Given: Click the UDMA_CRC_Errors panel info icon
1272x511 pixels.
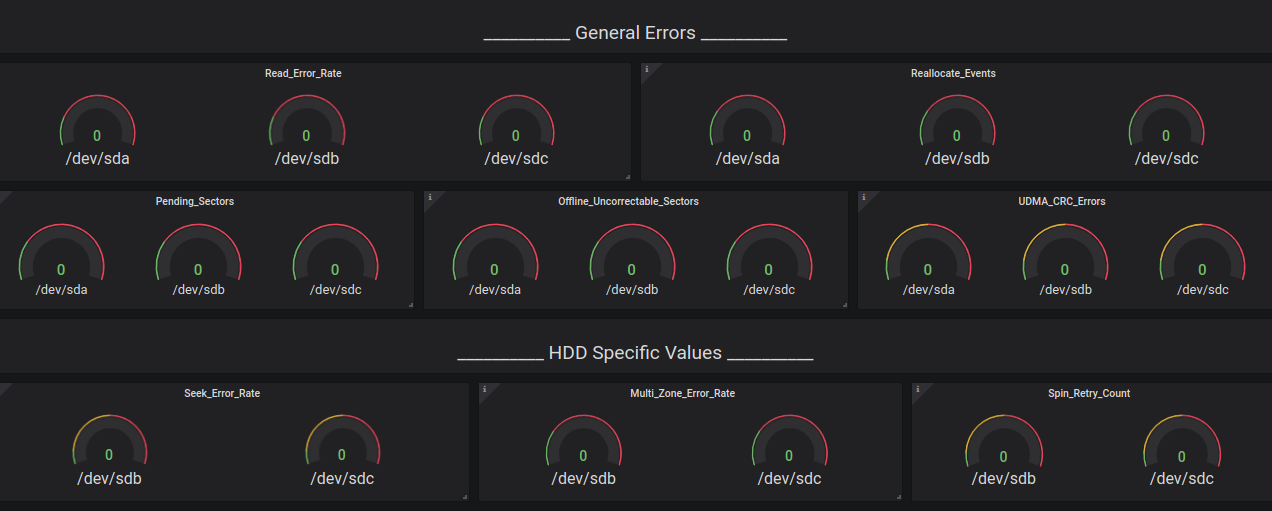Looking at the screenshot, I should coord(864,197).
